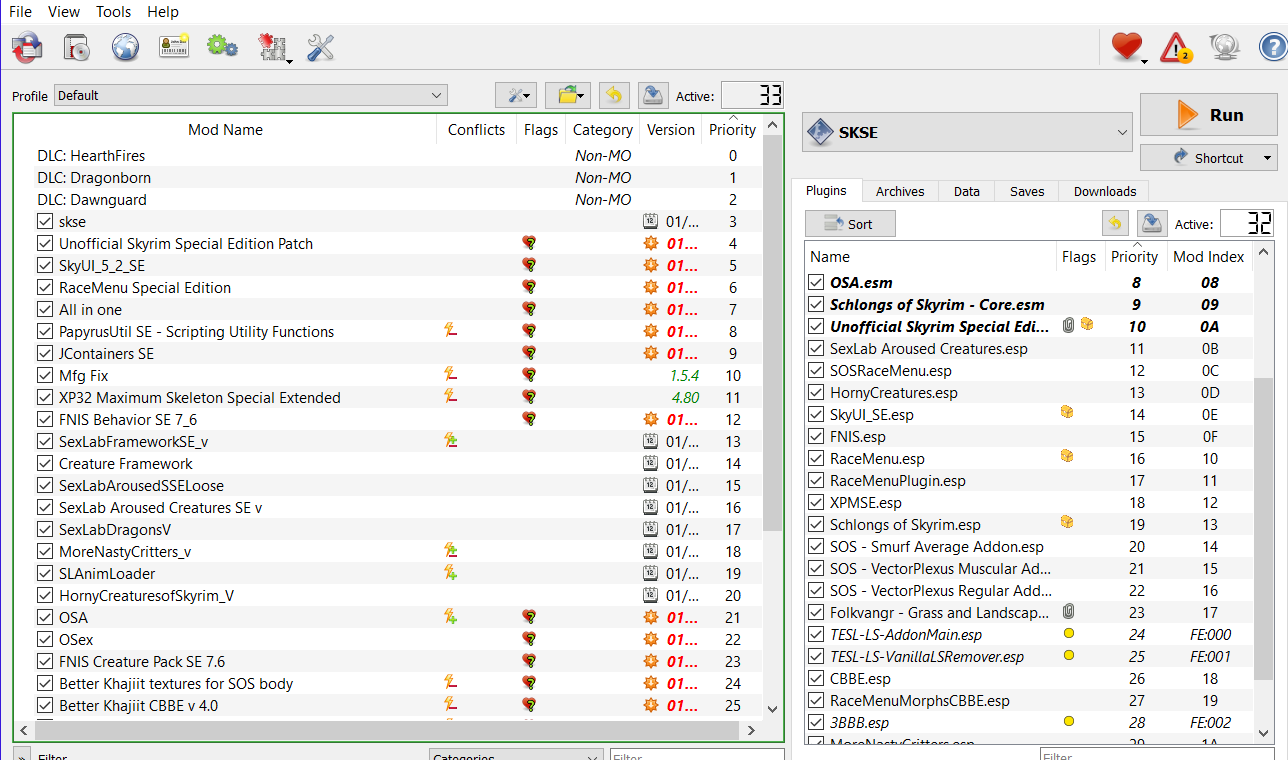Click the heart flag icon on OSex row

529,639
